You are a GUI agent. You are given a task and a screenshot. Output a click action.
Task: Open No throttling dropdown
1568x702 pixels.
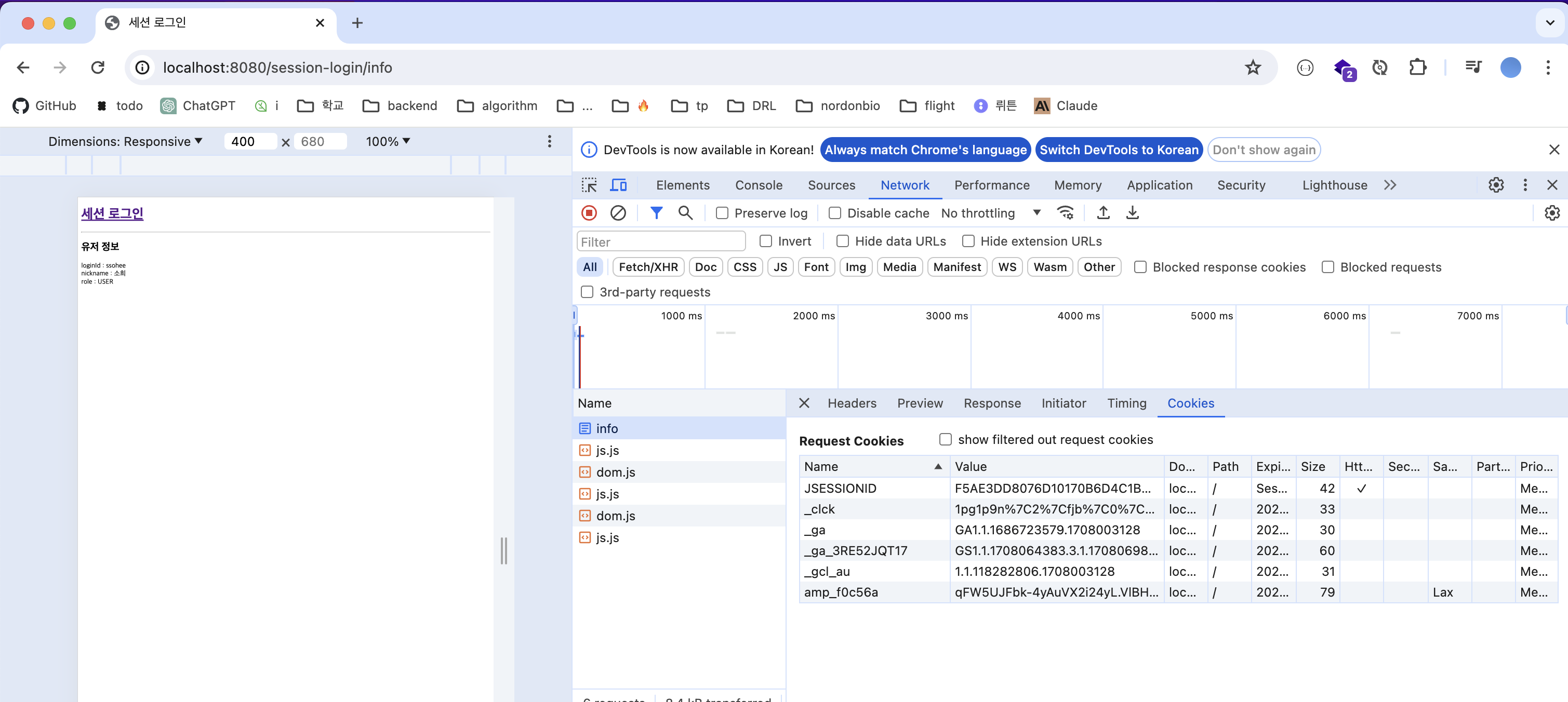coord(990,213)
